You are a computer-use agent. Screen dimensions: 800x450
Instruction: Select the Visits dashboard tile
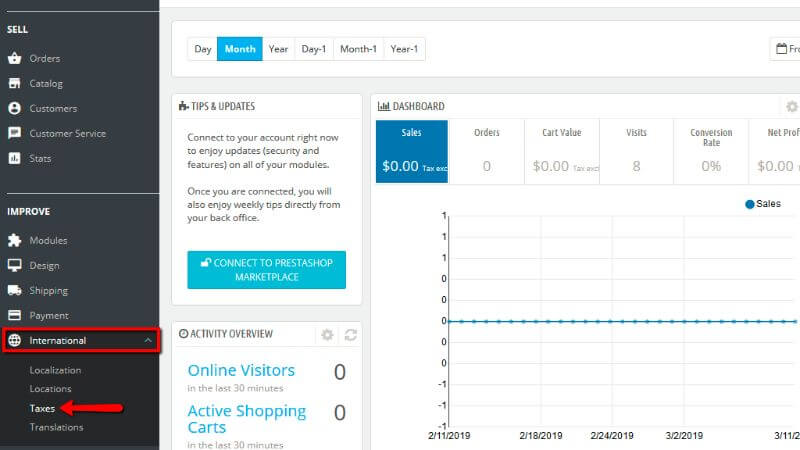[x=636, y=152]
